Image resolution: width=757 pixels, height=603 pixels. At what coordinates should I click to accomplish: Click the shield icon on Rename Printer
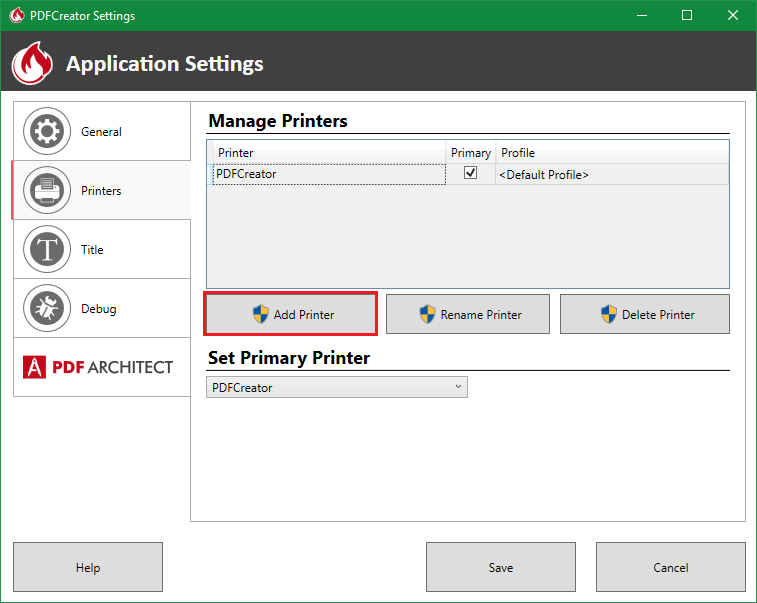click(427, 314)
